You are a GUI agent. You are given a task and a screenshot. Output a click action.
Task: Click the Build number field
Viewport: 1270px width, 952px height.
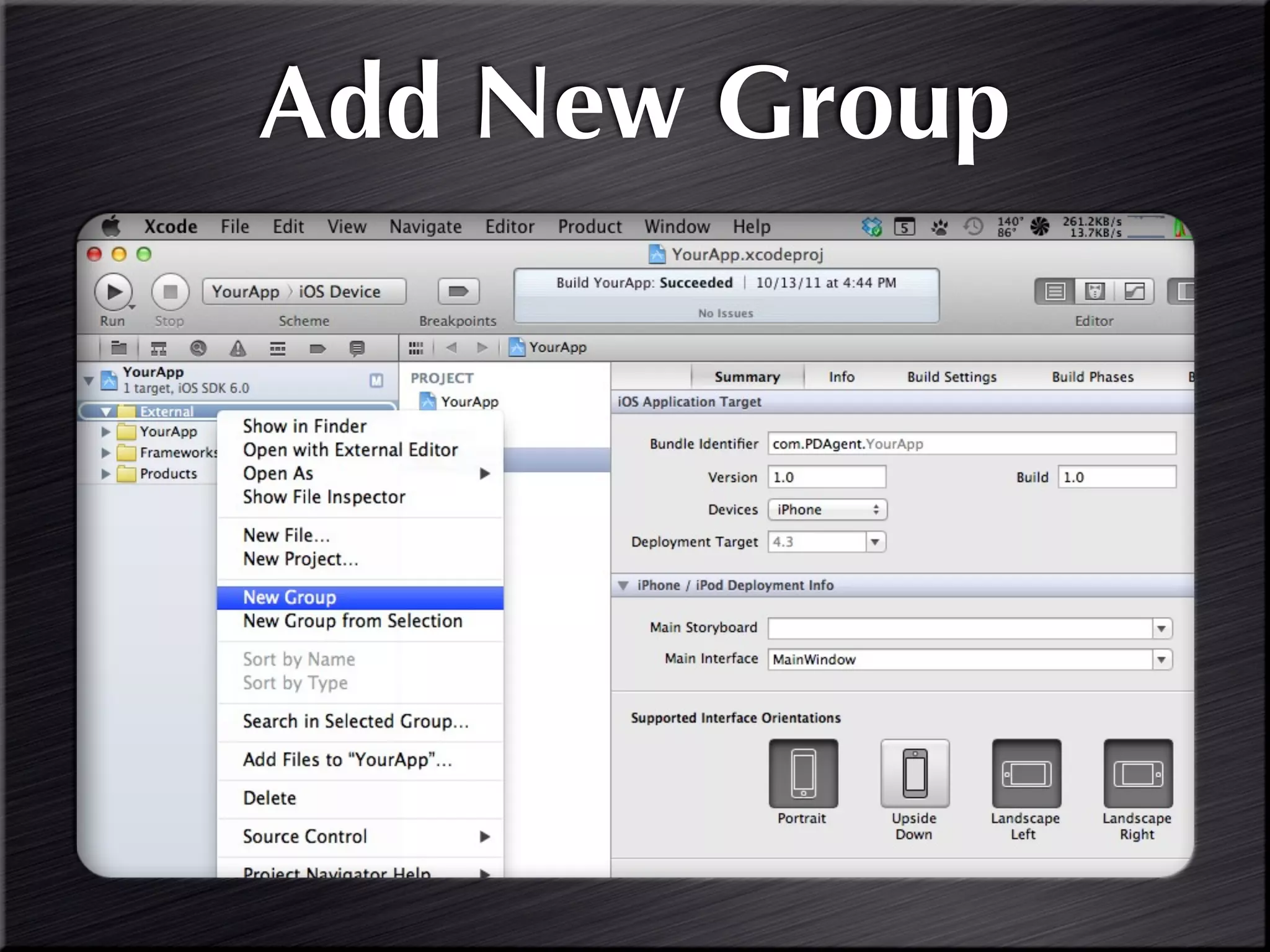click(1117, 477)
